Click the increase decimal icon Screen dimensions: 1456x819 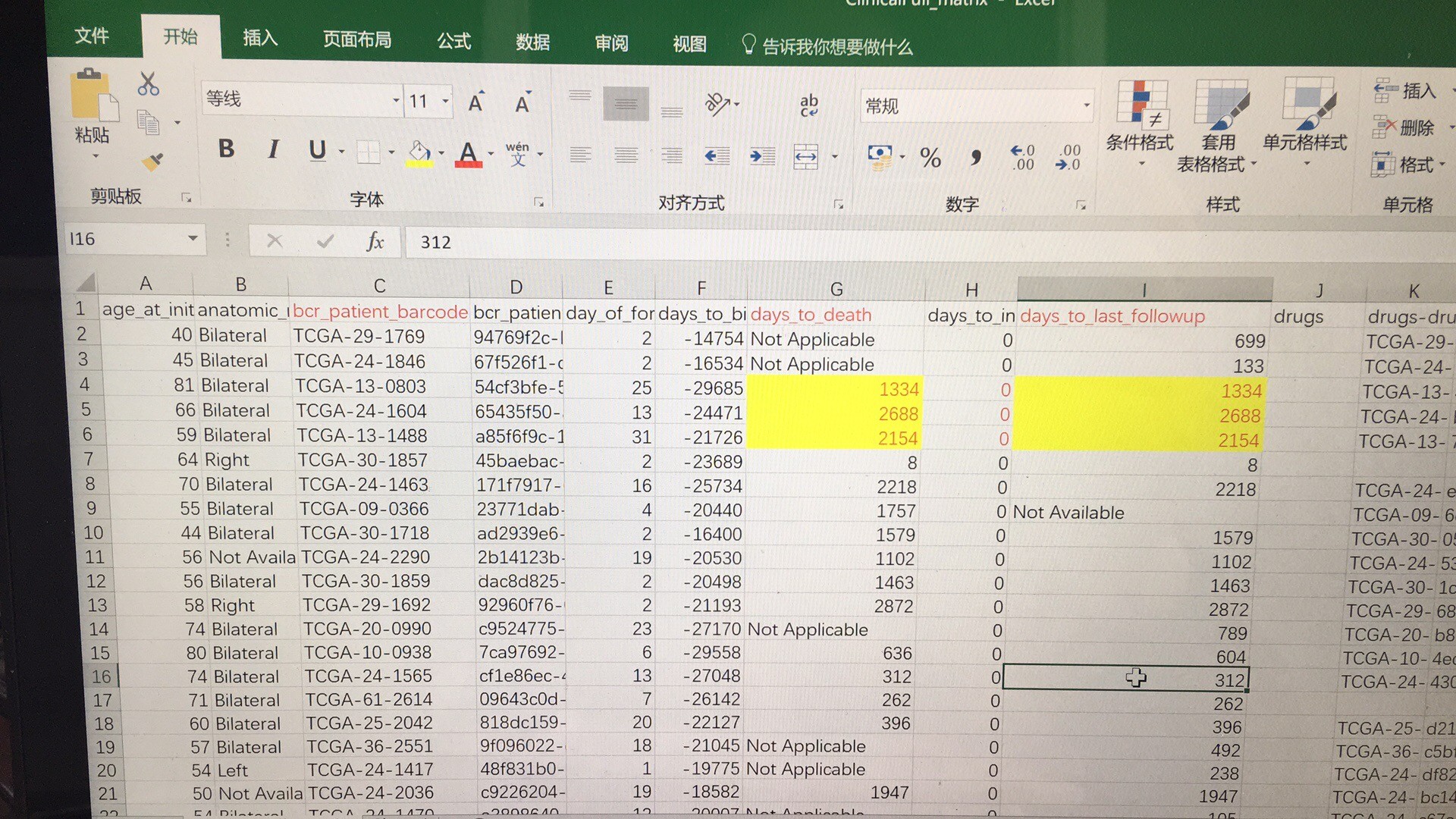(1022, 157)
